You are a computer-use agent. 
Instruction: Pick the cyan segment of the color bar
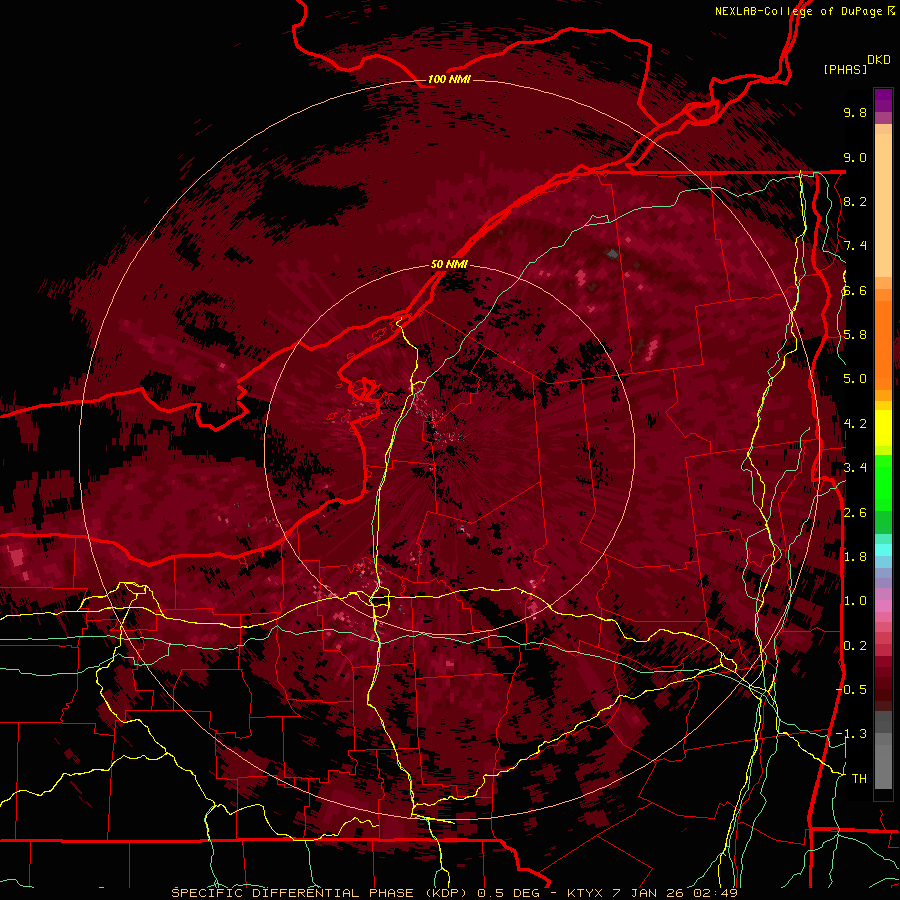pyautogui.click(x=883, y=550)
